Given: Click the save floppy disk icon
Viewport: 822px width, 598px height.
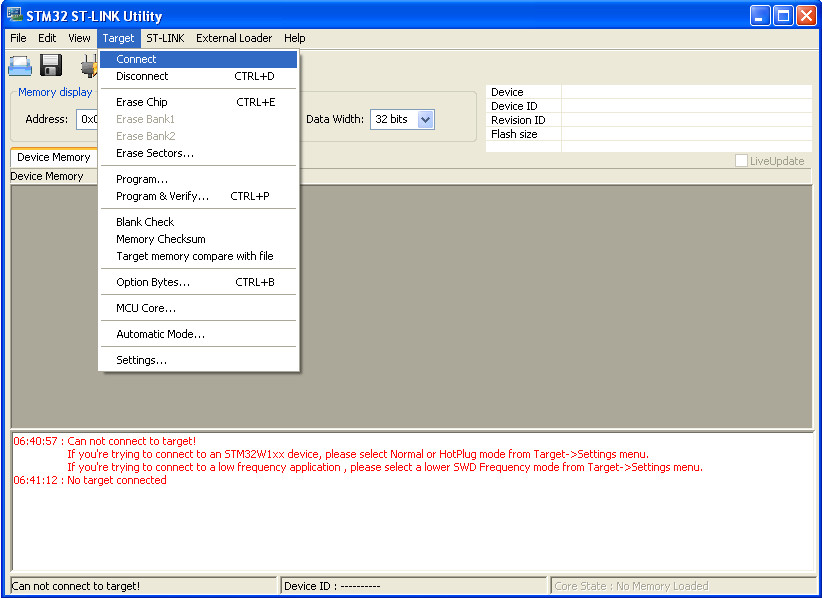Looking at the screenshot, I should [51, 66].
